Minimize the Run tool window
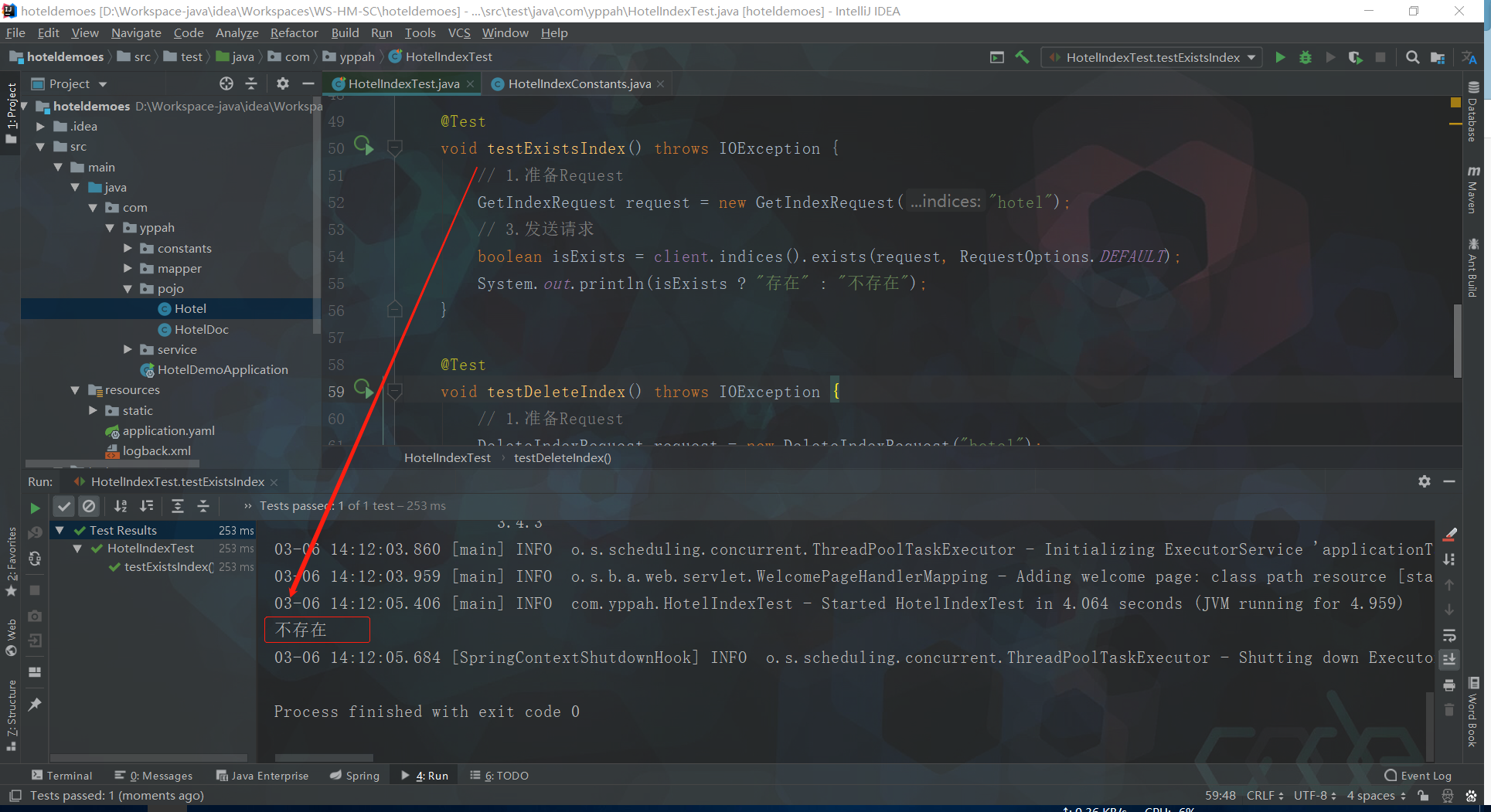 [1449, 481]
